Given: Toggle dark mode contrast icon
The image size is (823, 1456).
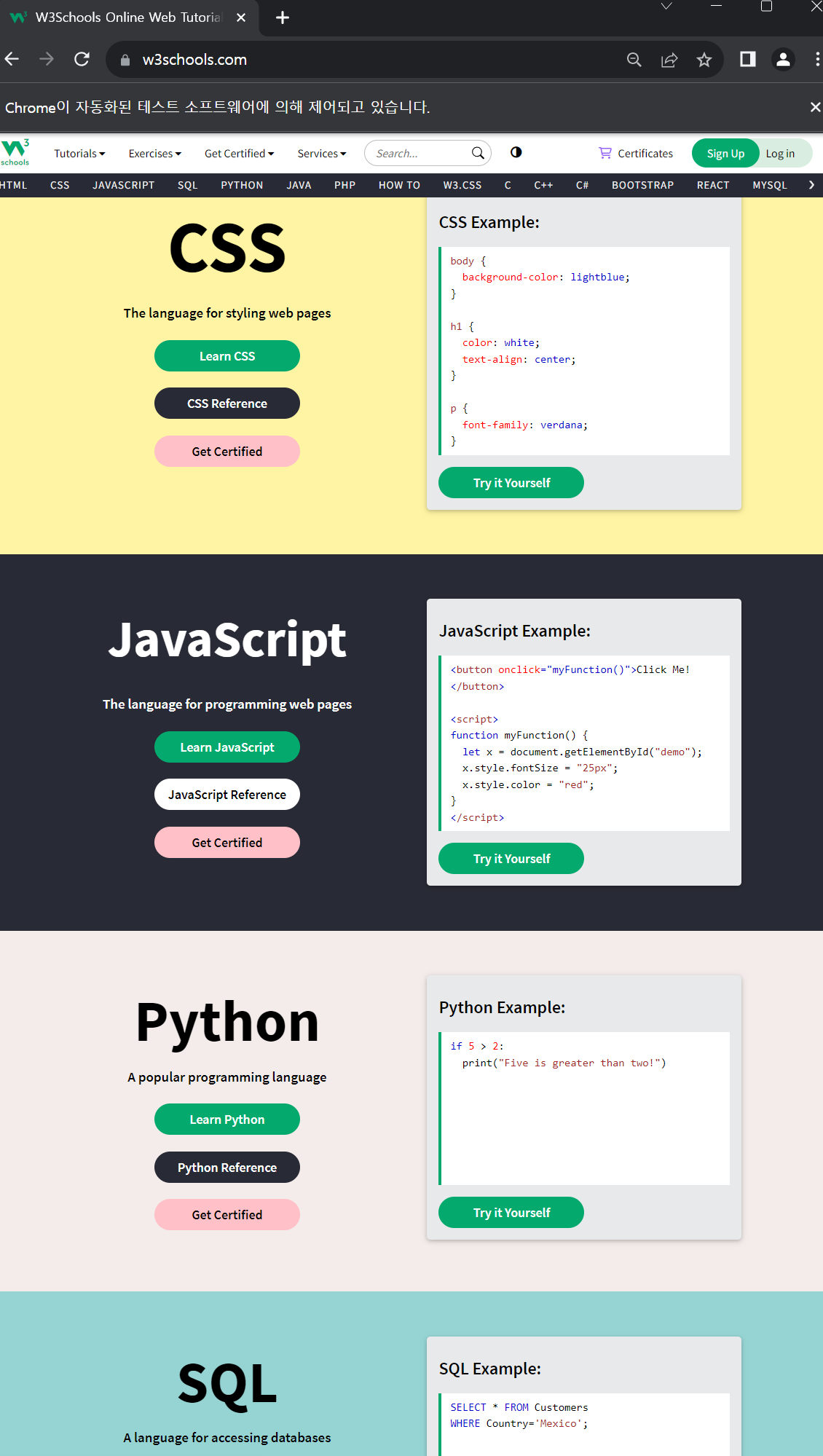Looking at the screenshot, I should (x=516, y=152).
